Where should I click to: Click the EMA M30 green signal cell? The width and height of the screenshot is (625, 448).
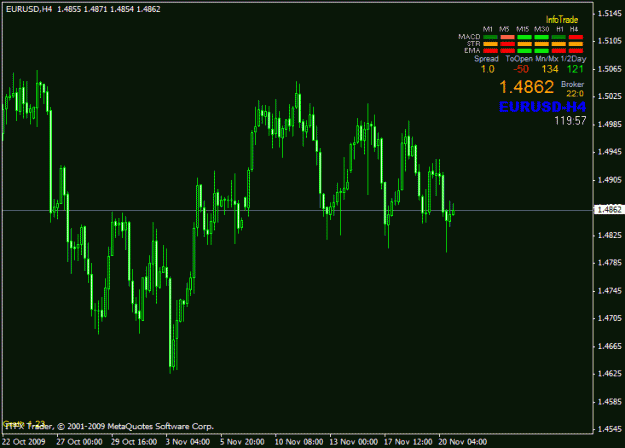pyautogui.click(x=542, y=51)
